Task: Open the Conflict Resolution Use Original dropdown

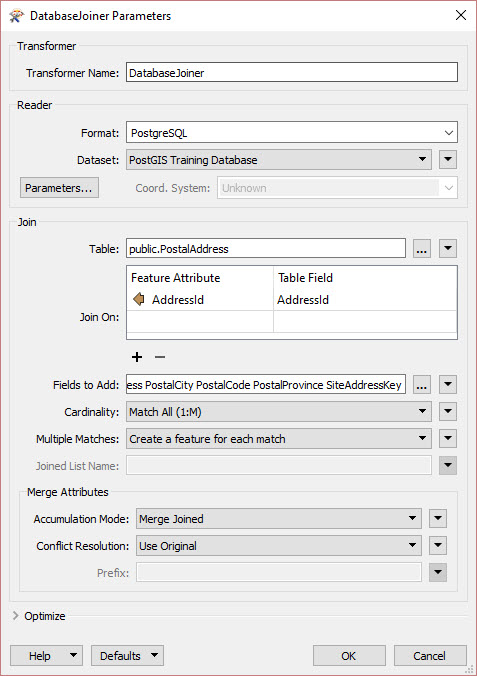Action: [x=279, y=546]
